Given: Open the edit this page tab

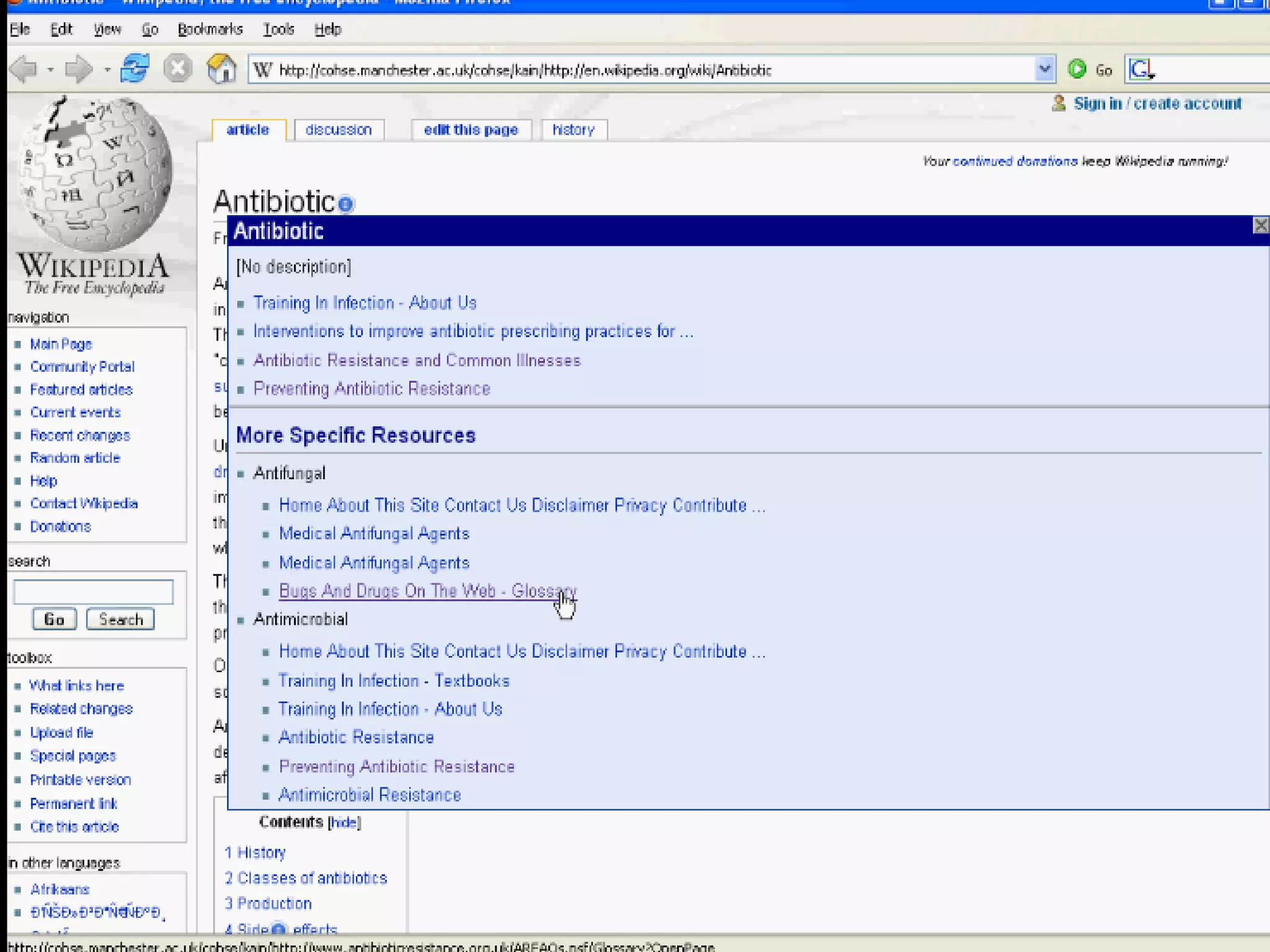Looking at the screenshot, I should click(471, 130).
